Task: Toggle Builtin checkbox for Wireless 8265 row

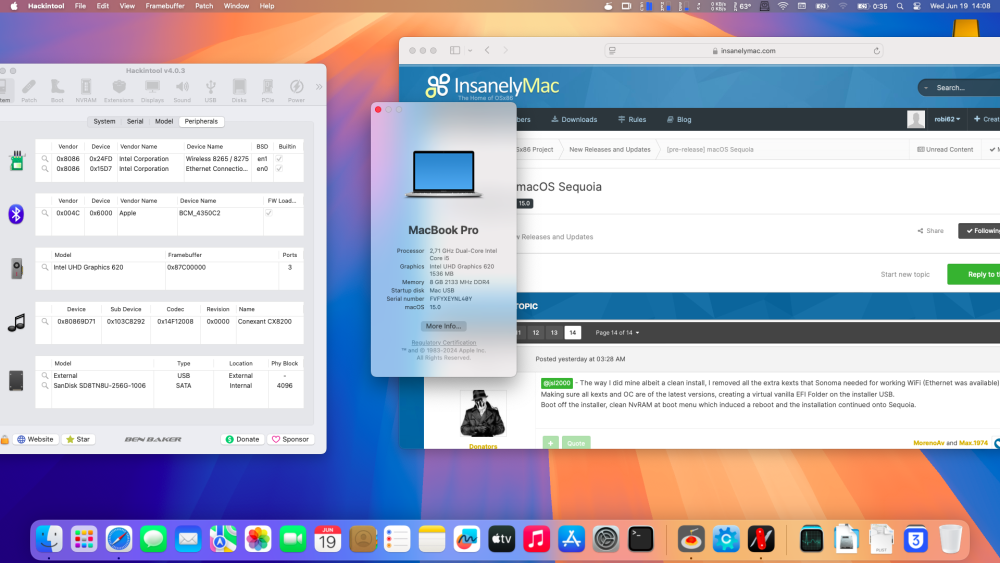Action: click(279, 159)
